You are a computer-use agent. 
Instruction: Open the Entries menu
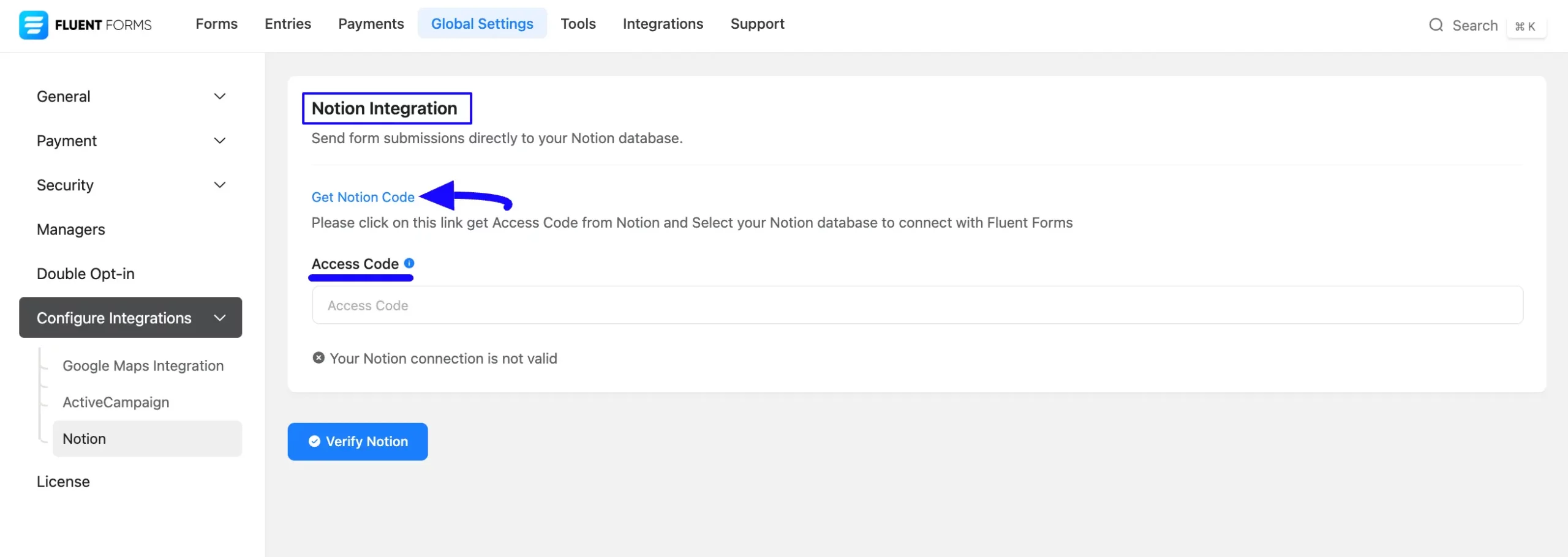coord(288,24)
